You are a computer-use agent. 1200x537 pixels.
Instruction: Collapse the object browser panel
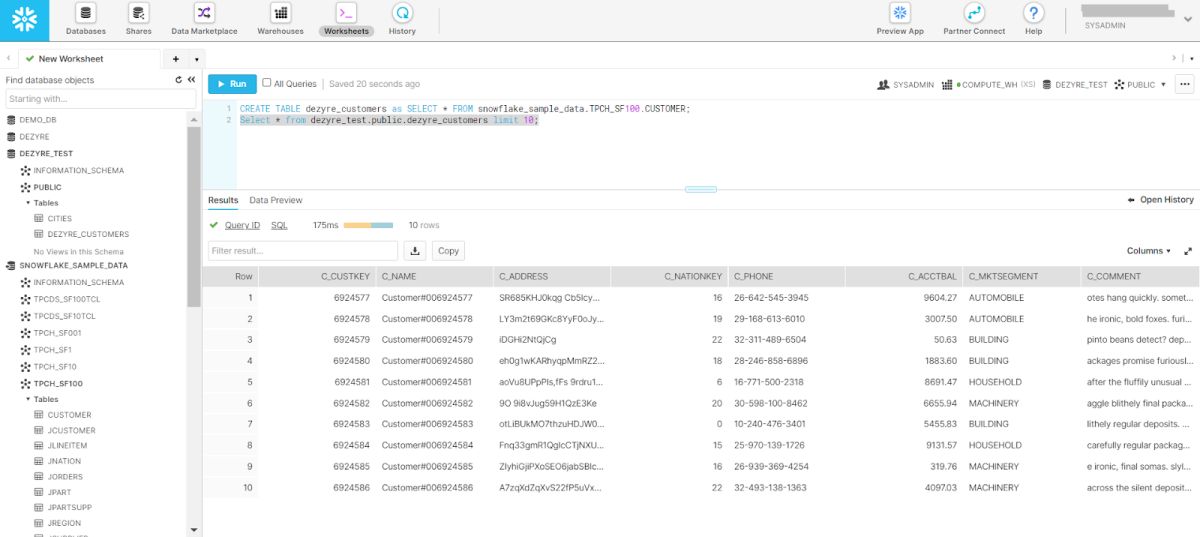coord(191,80)
